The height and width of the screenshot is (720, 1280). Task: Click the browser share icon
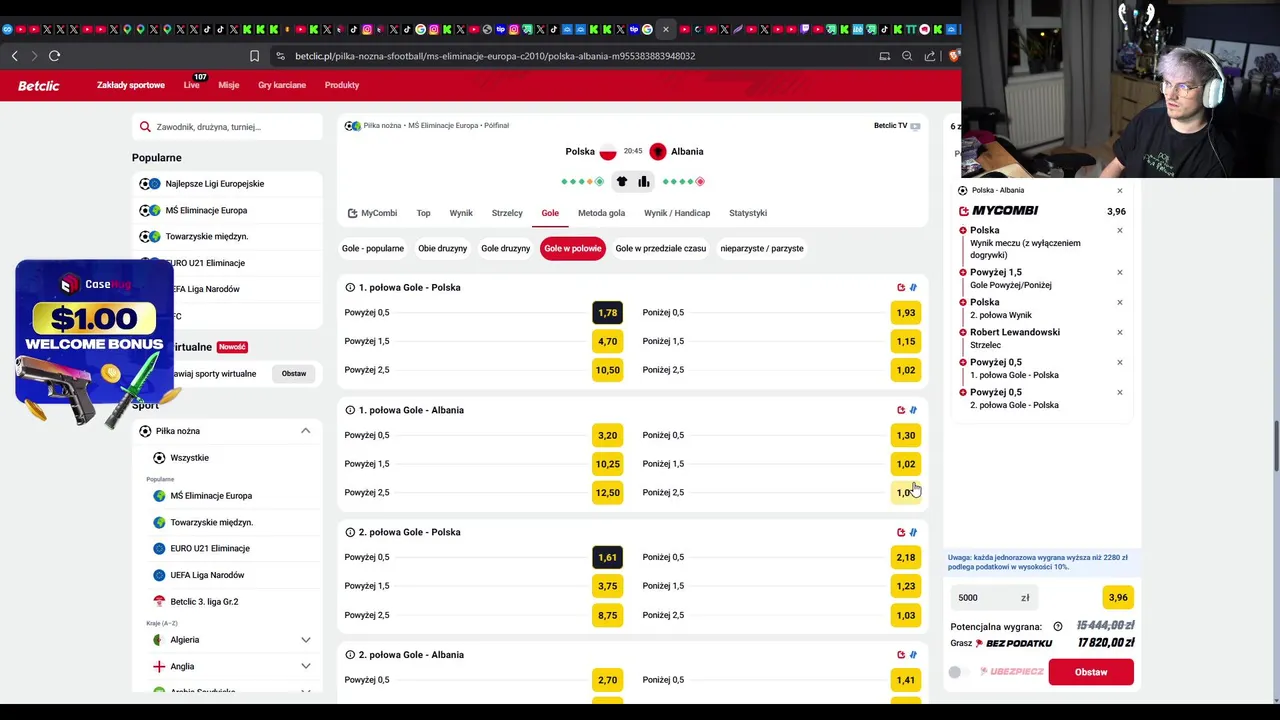(x=930, y=56)
